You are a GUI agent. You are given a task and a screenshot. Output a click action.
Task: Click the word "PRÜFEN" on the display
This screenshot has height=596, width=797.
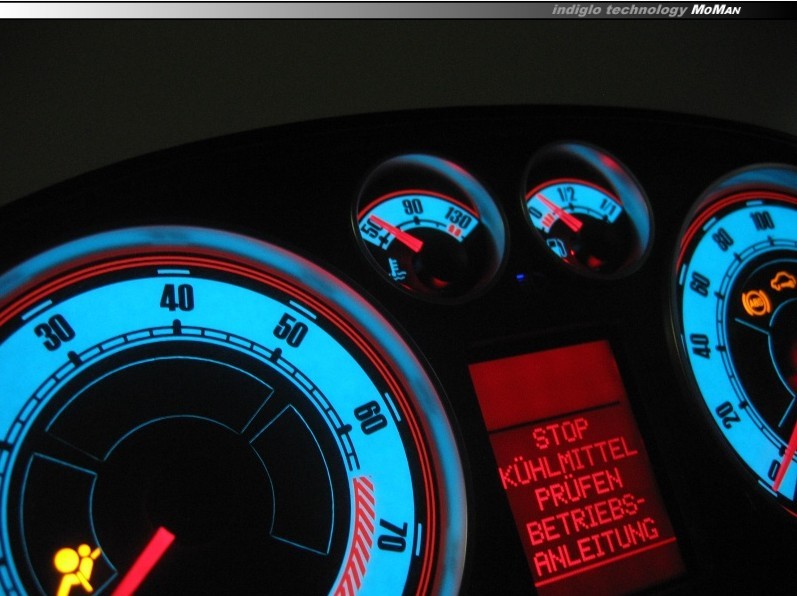579,489
